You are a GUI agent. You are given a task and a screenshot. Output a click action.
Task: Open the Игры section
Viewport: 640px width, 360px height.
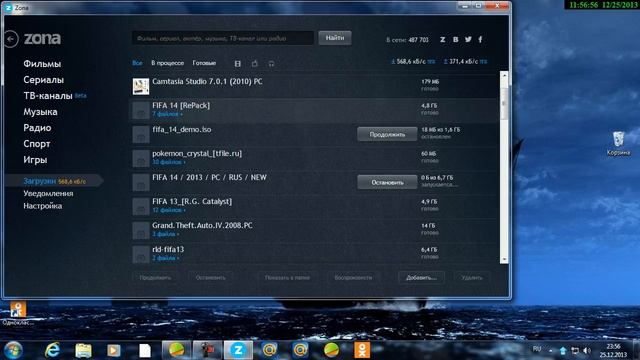tap(35, 160)
